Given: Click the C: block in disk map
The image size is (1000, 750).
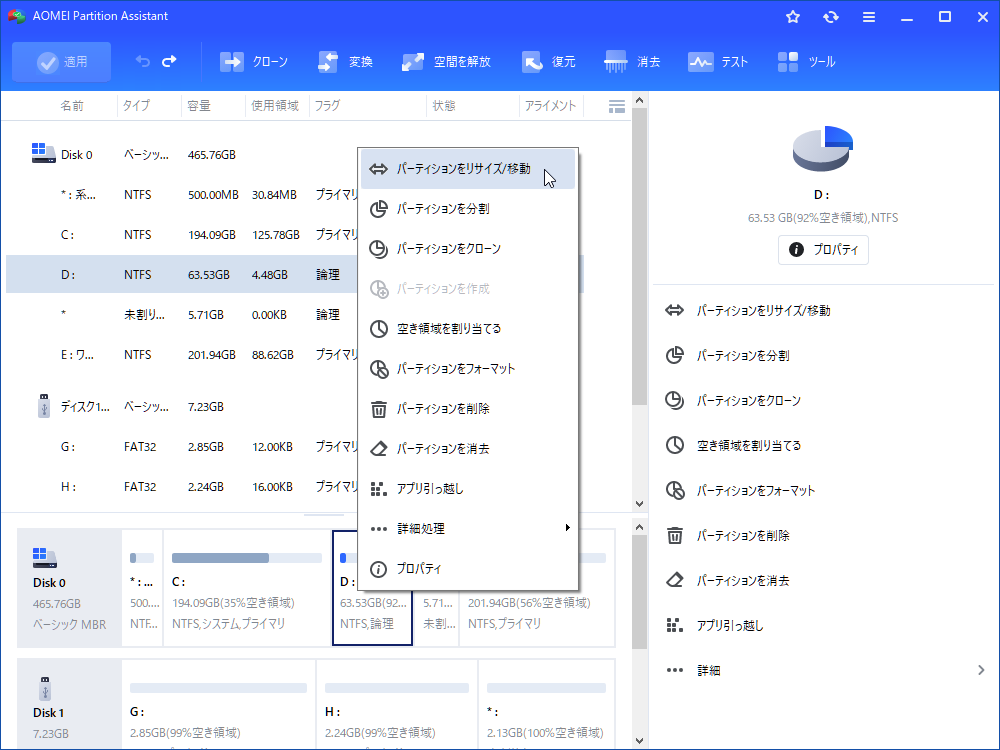Looking at the screenshot, I should pyautogui.click(x=247, y=588).
